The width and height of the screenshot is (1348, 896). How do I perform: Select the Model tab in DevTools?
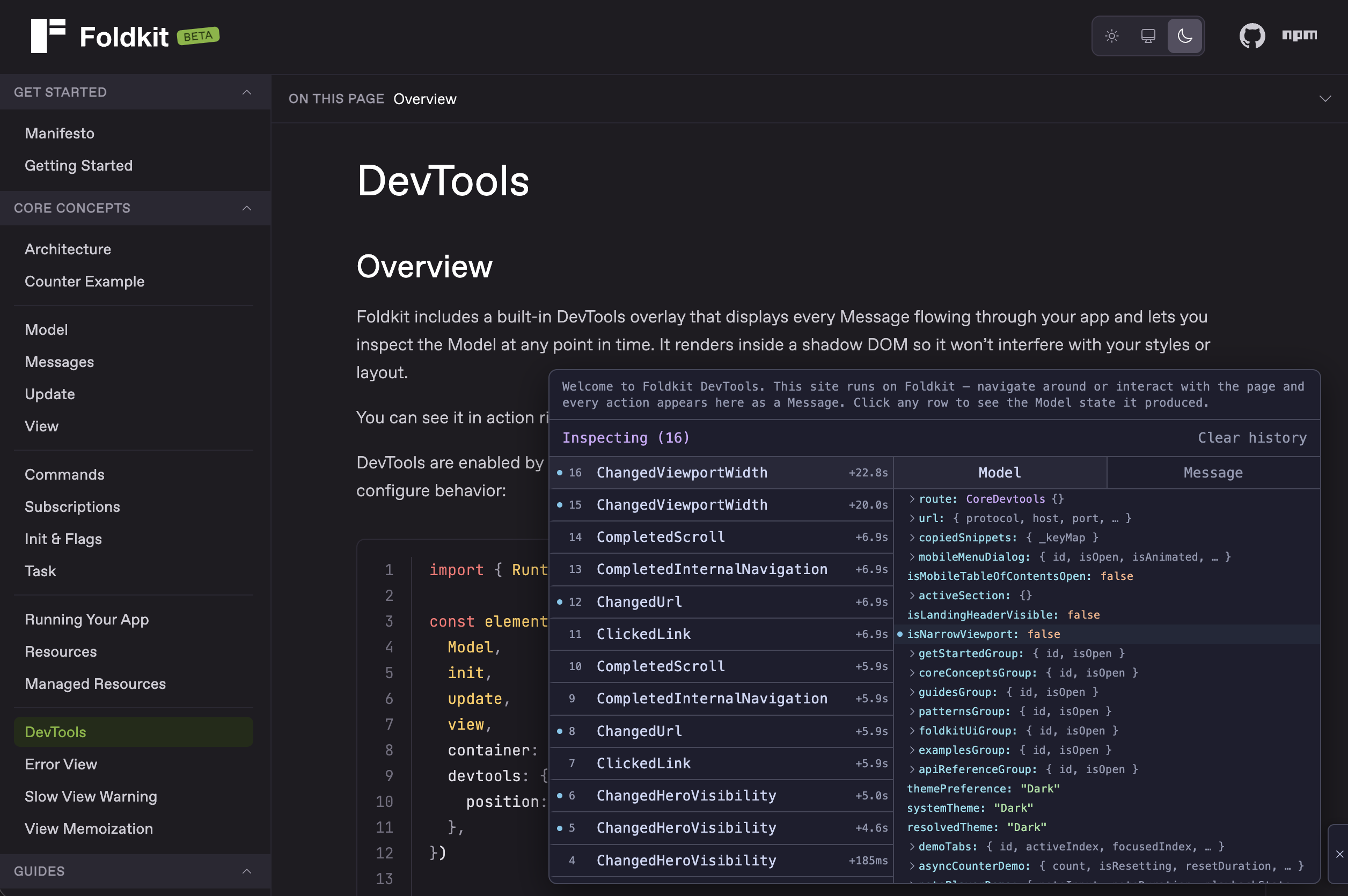[999, 473]
